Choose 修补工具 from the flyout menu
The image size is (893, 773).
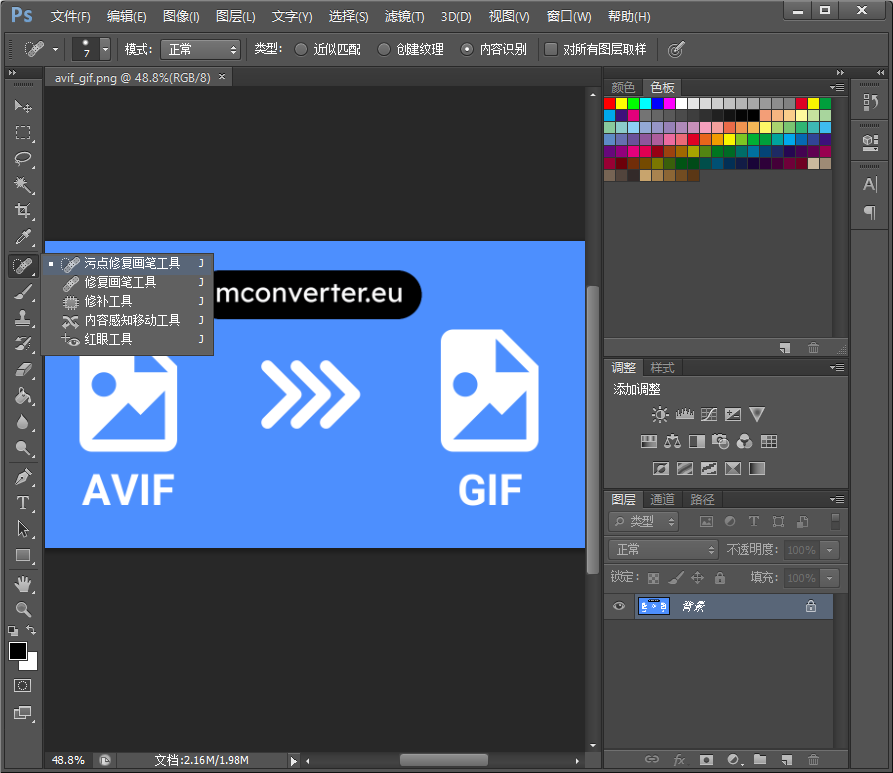tap(108, 301)
